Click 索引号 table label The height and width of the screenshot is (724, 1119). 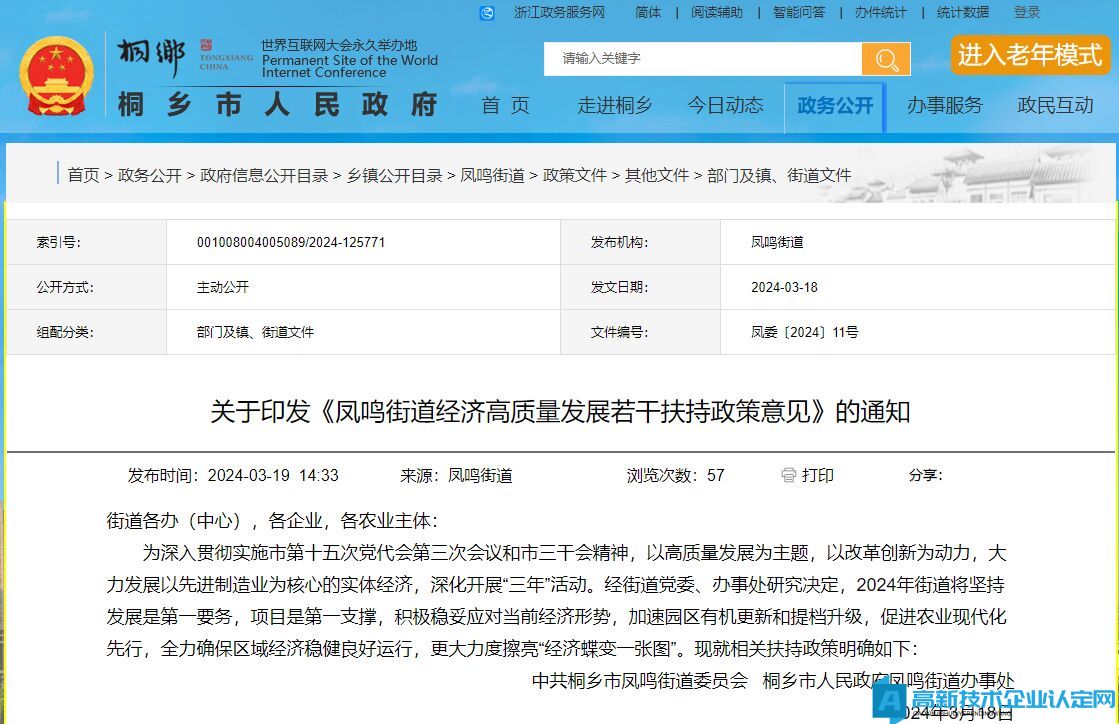click(59, 243)
